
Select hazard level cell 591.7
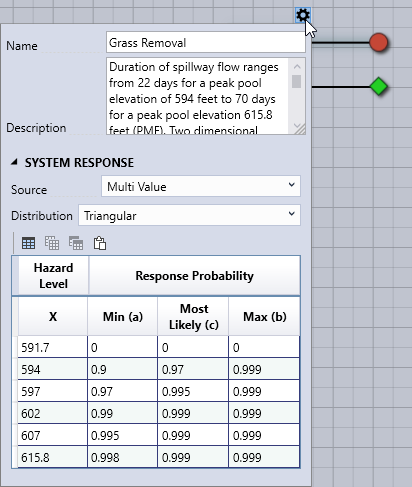[53, 347]
